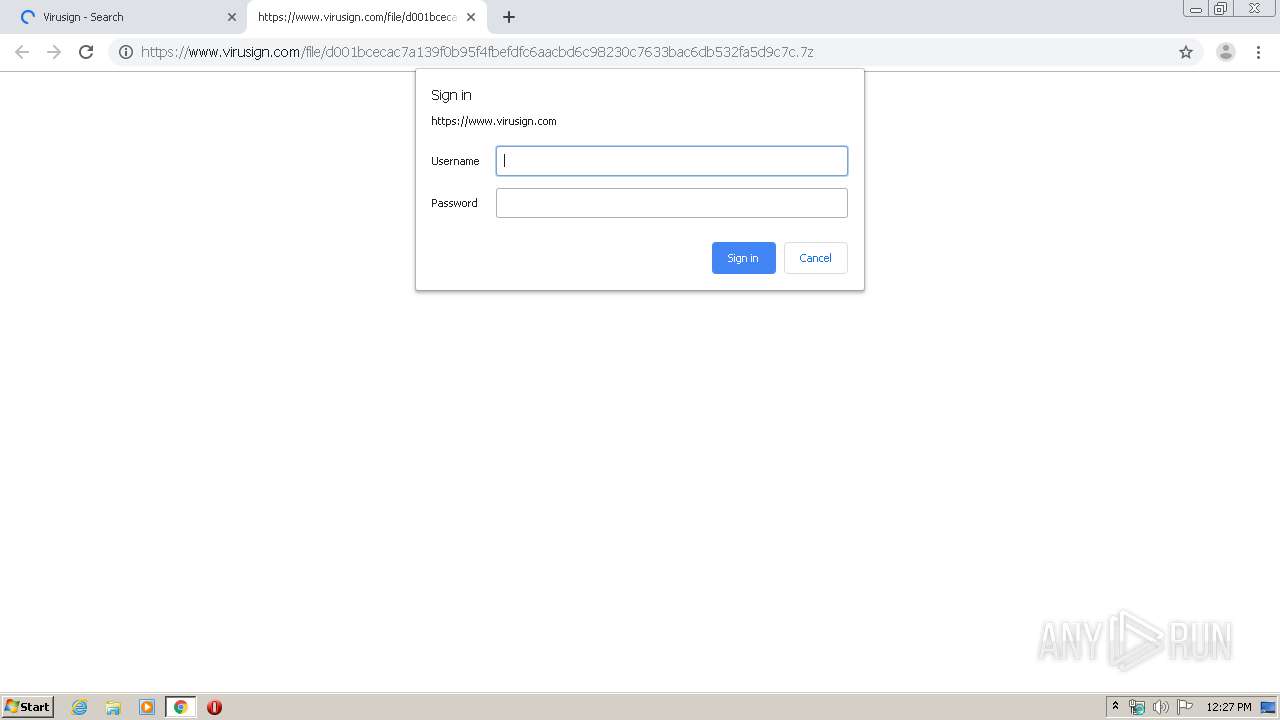Open the Windows Start menu

28,707
